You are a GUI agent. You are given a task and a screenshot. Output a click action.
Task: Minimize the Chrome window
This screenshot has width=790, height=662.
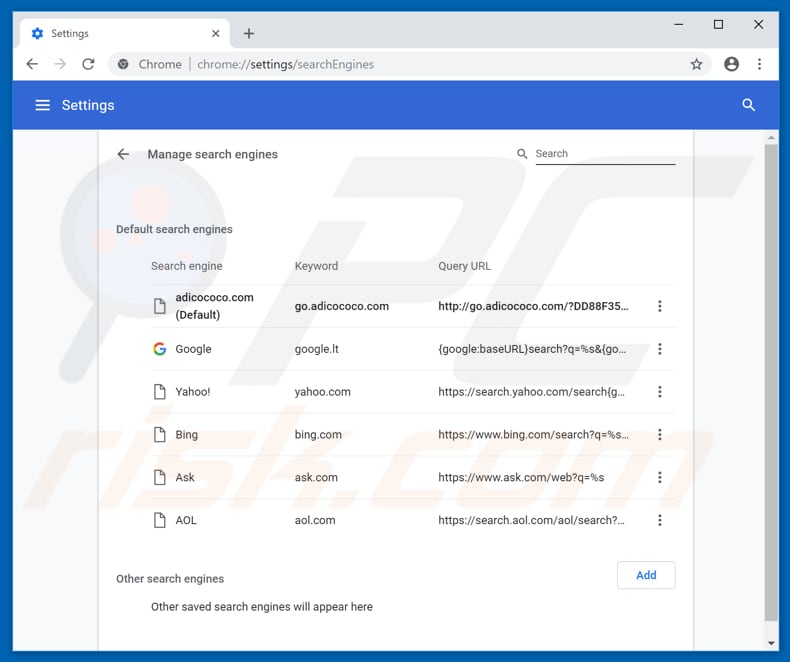coord(679,24)
